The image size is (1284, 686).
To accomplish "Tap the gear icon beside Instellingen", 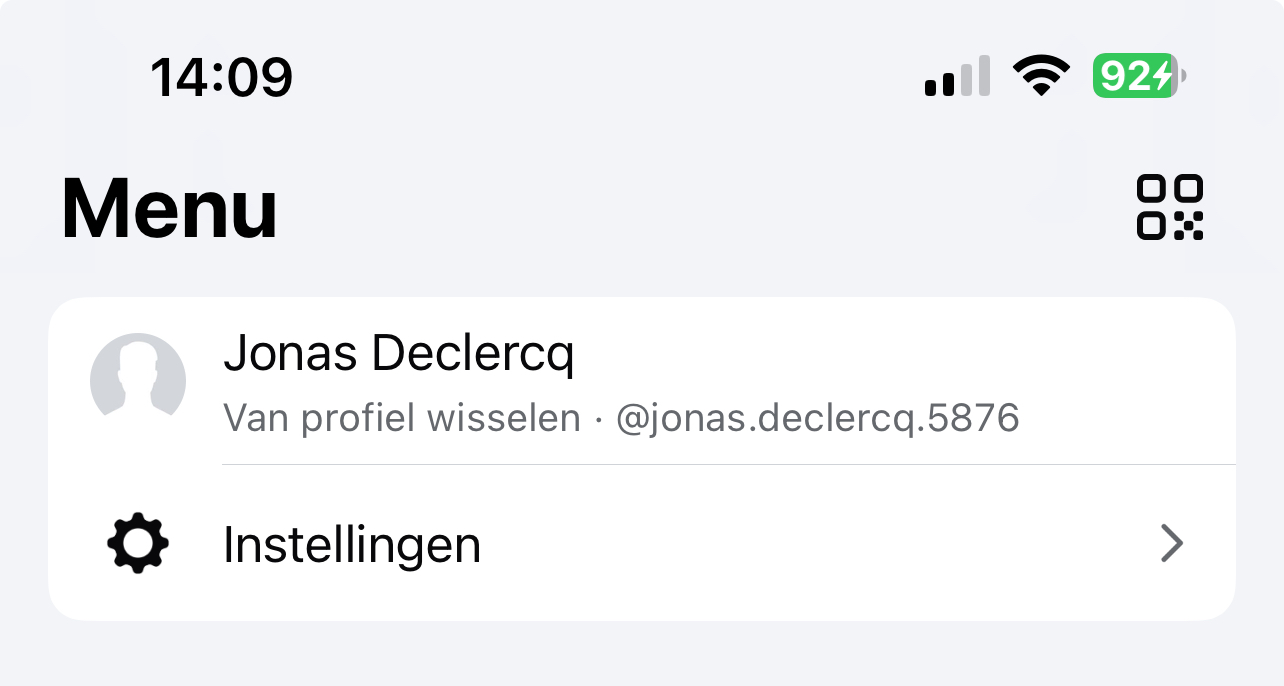I will click(x=138, y=544).
